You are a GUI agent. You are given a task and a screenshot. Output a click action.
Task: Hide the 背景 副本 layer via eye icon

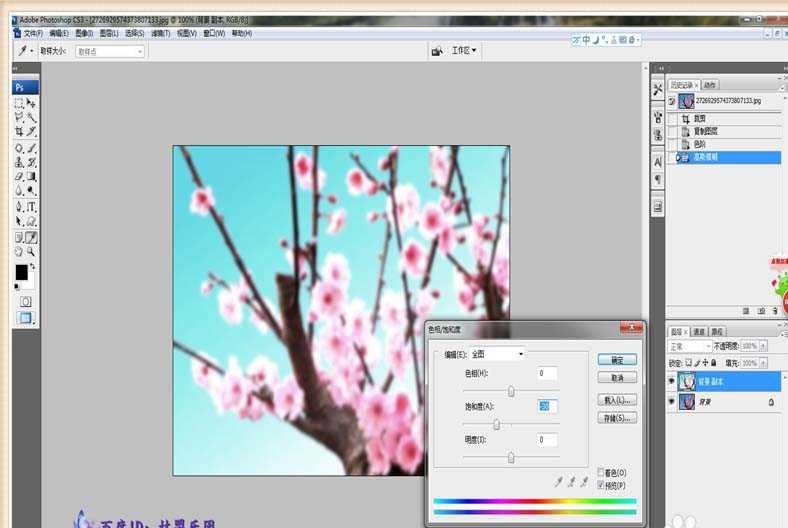(671, 381)
